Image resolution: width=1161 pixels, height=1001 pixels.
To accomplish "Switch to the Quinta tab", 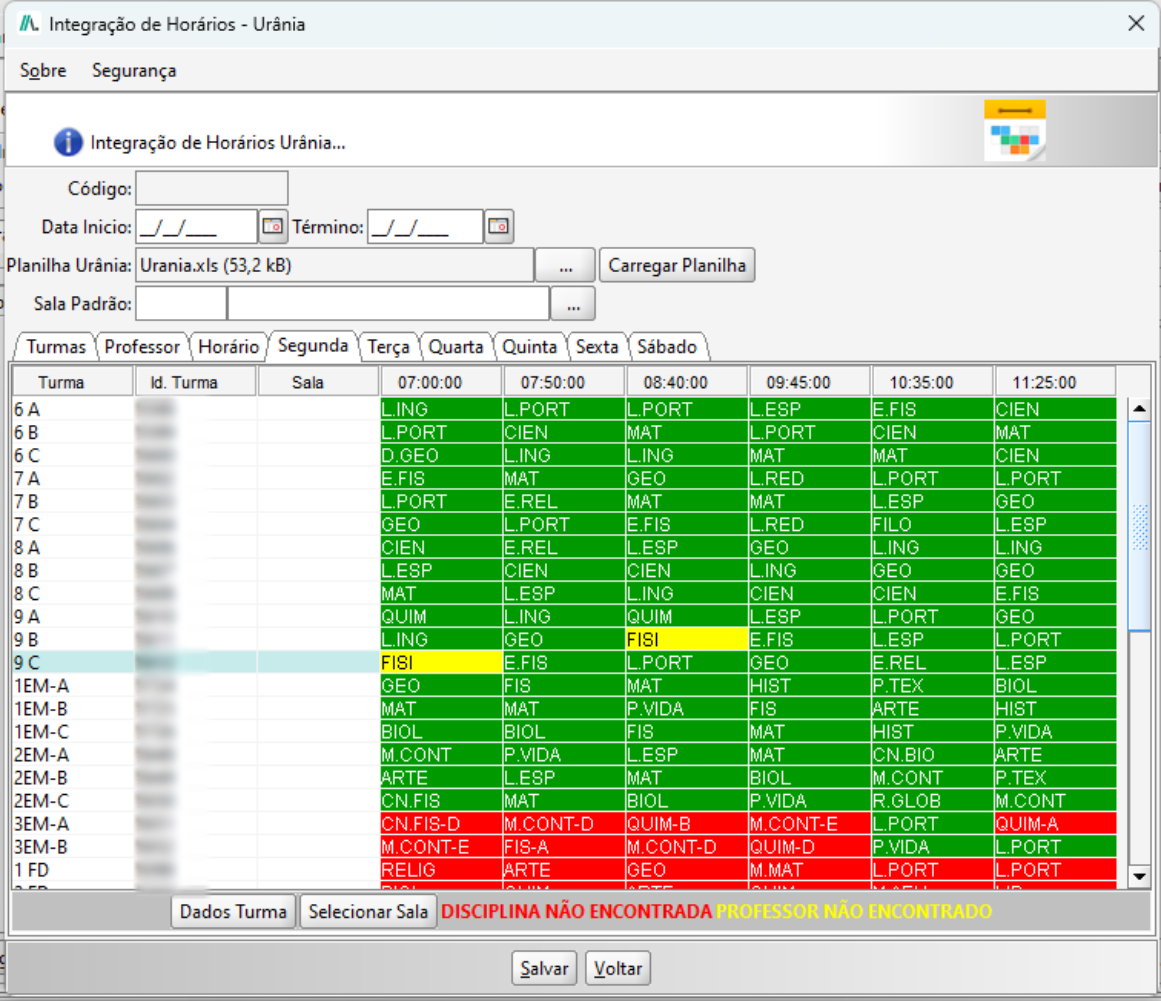I will (x=529, y=346).
